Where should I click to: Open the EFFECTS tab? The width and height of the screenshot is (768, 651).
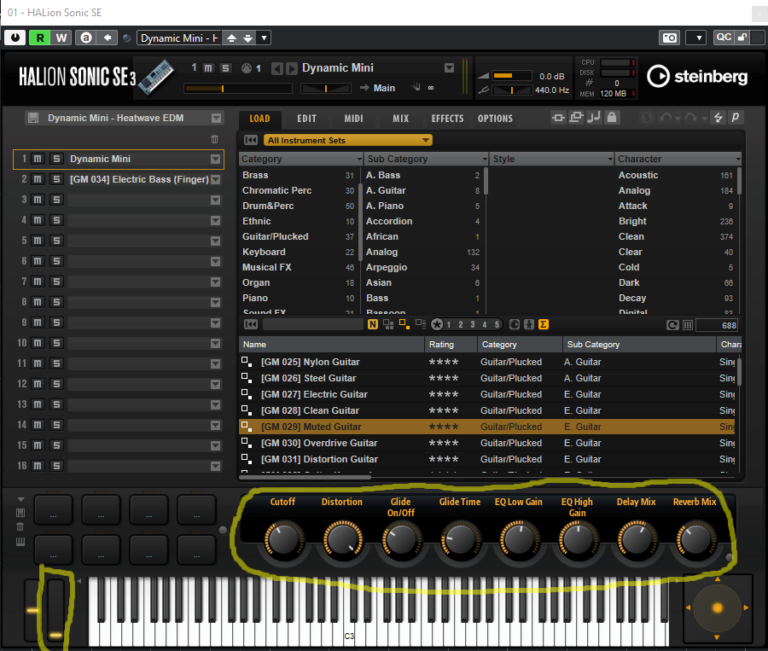(447, 118)
